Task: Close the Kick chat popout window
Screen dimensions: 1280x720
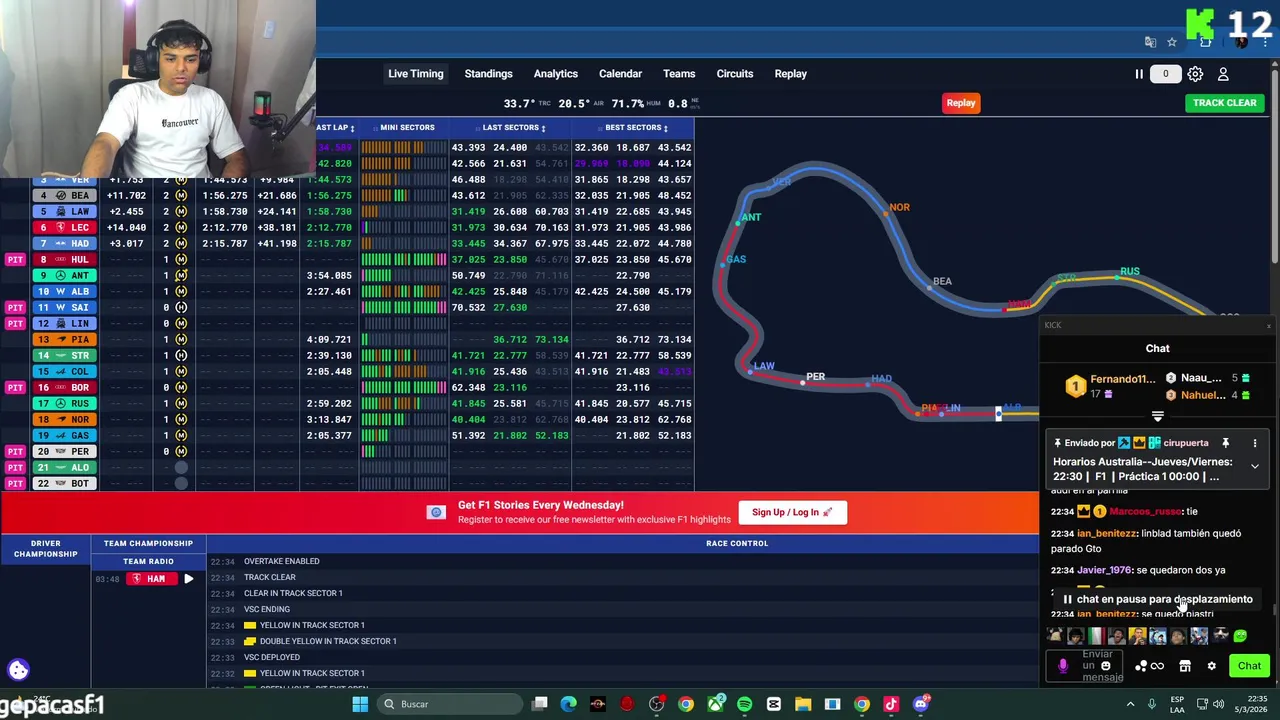Action: coord(1268,326)
